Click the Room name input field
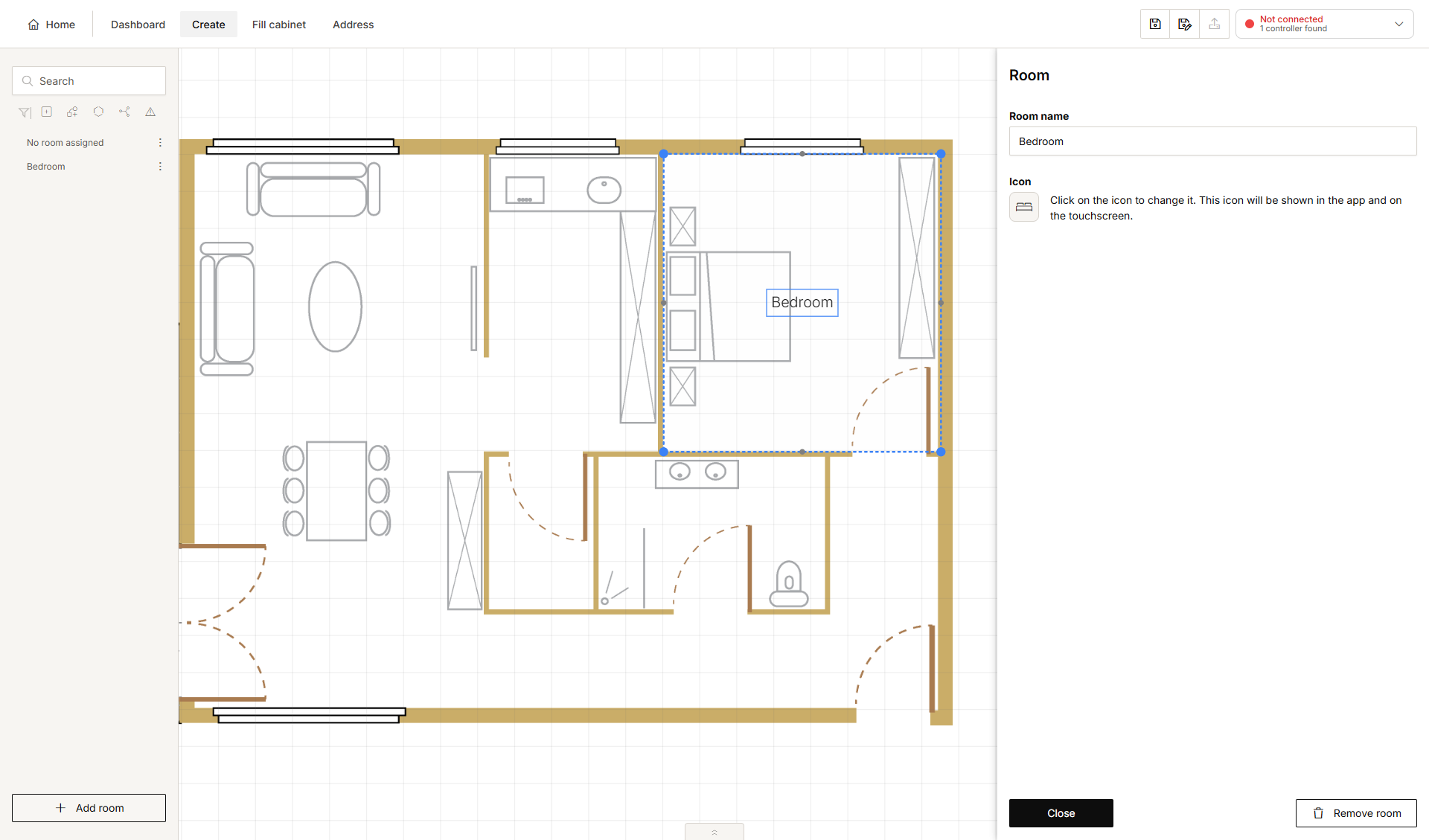1429x840 pixels. point(1213,141)
